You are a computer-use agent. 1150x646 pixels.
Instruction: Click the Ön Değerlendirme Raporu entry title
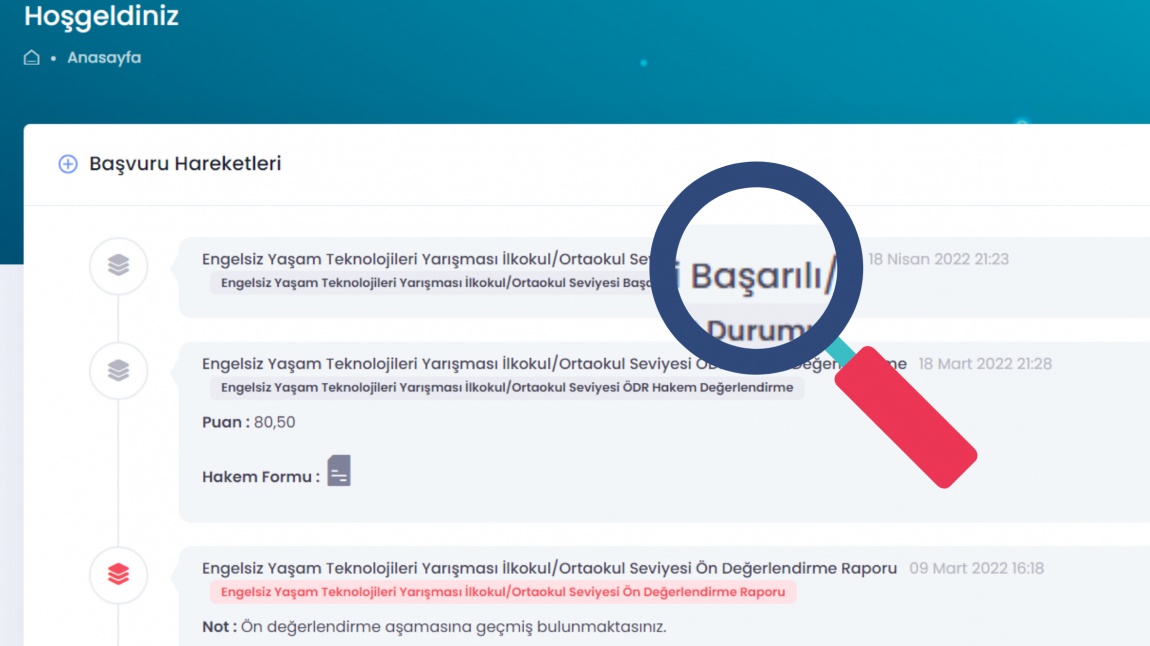(x=549, y=568)
